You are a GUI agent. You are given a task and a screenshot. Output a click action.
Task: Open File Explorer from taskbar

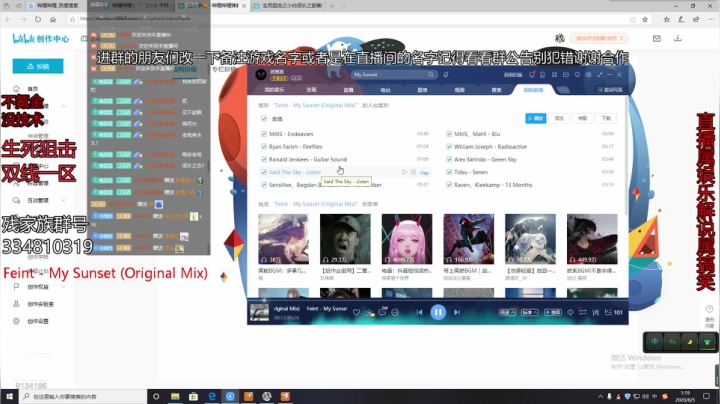[x=175, y=396]
